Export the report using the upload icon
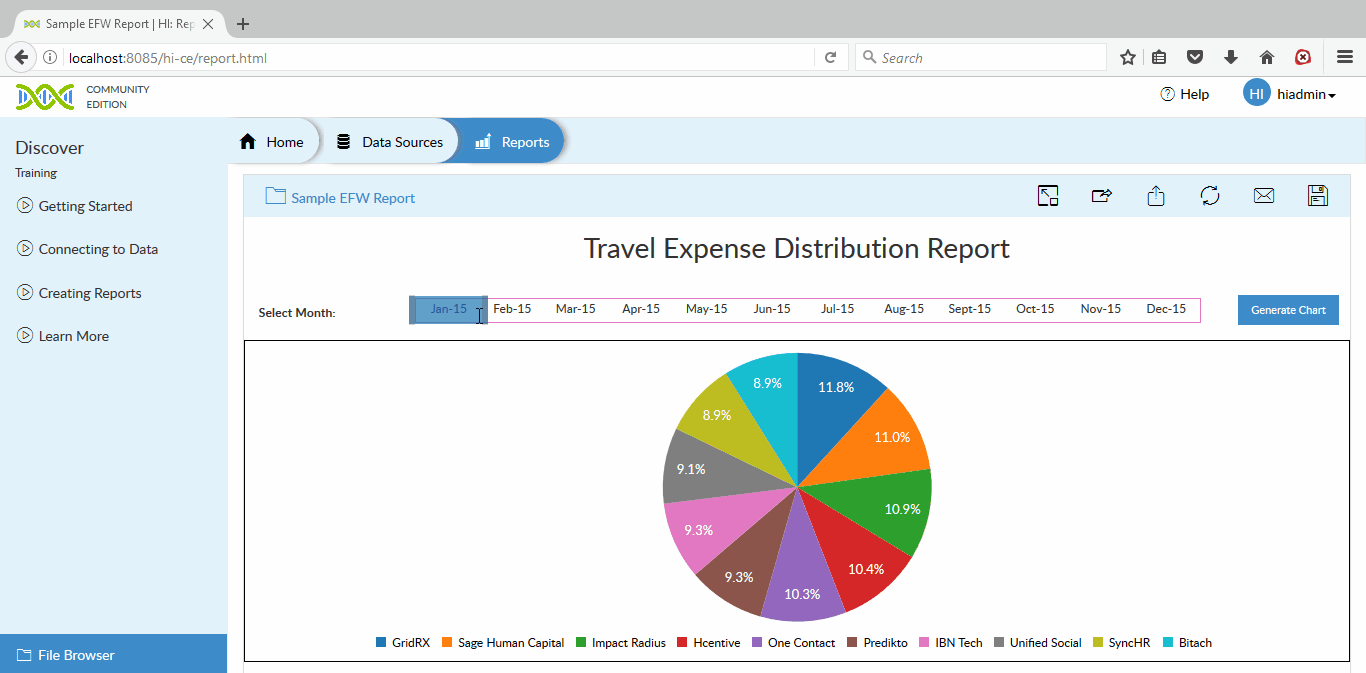This screenshot has width=1366, height=673. 1156,196
